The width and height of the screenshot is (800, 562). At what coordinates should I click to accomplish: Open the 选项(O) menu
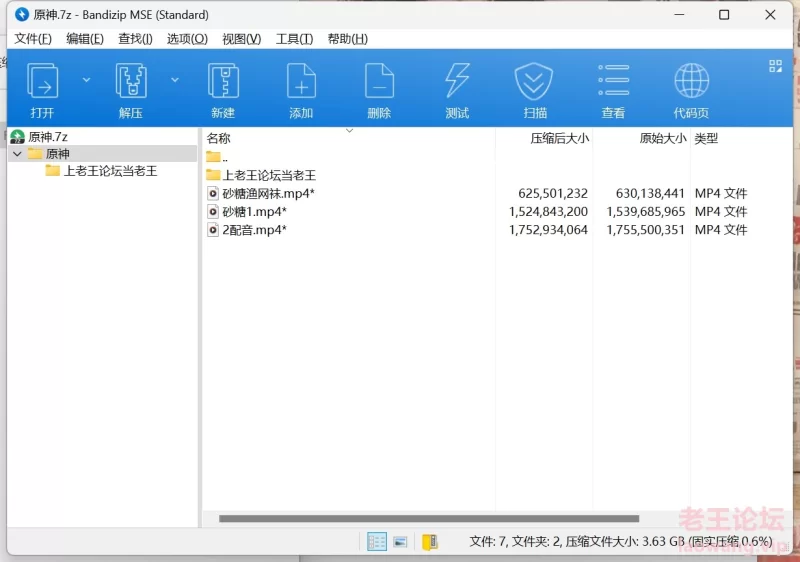coord(187,39)
